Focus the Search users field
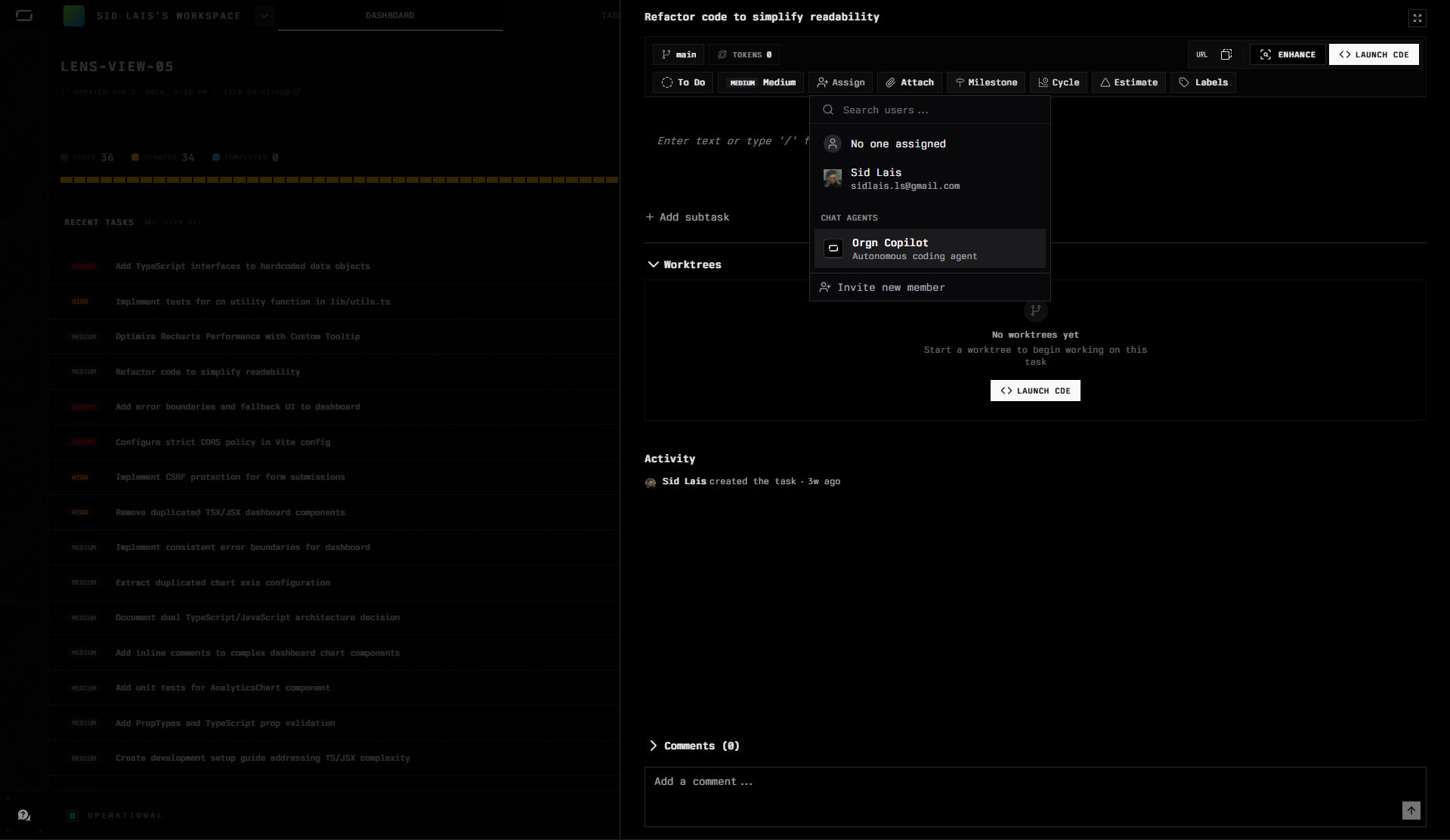 coord(930,110)
